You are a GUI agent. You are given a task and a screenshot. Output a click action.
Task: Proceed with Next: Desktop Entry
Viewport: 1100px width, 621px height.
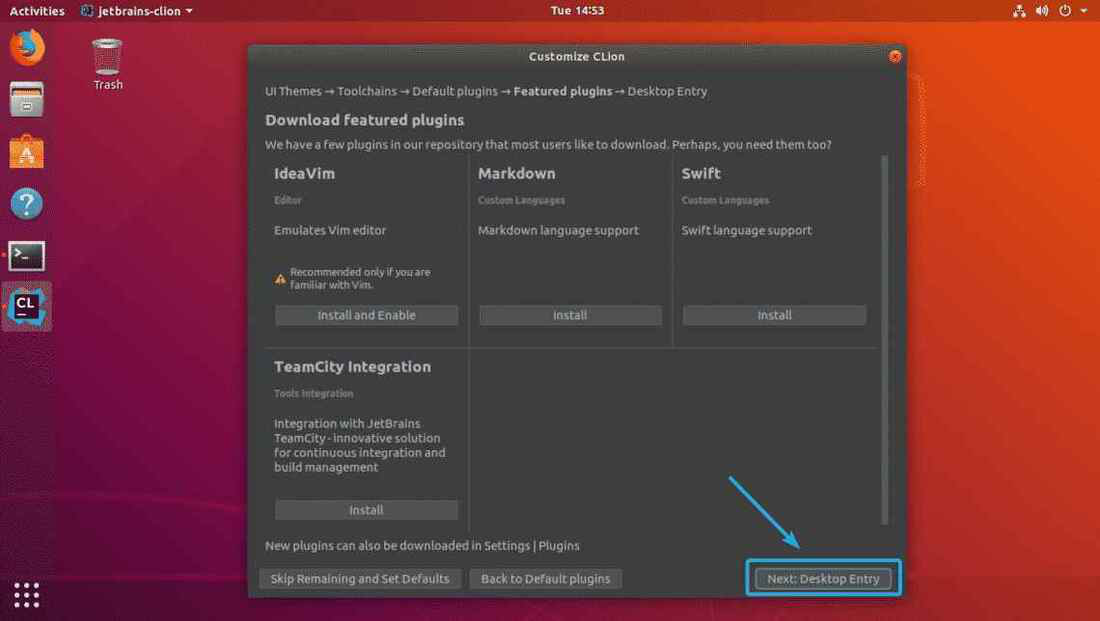tap(823, 579)
